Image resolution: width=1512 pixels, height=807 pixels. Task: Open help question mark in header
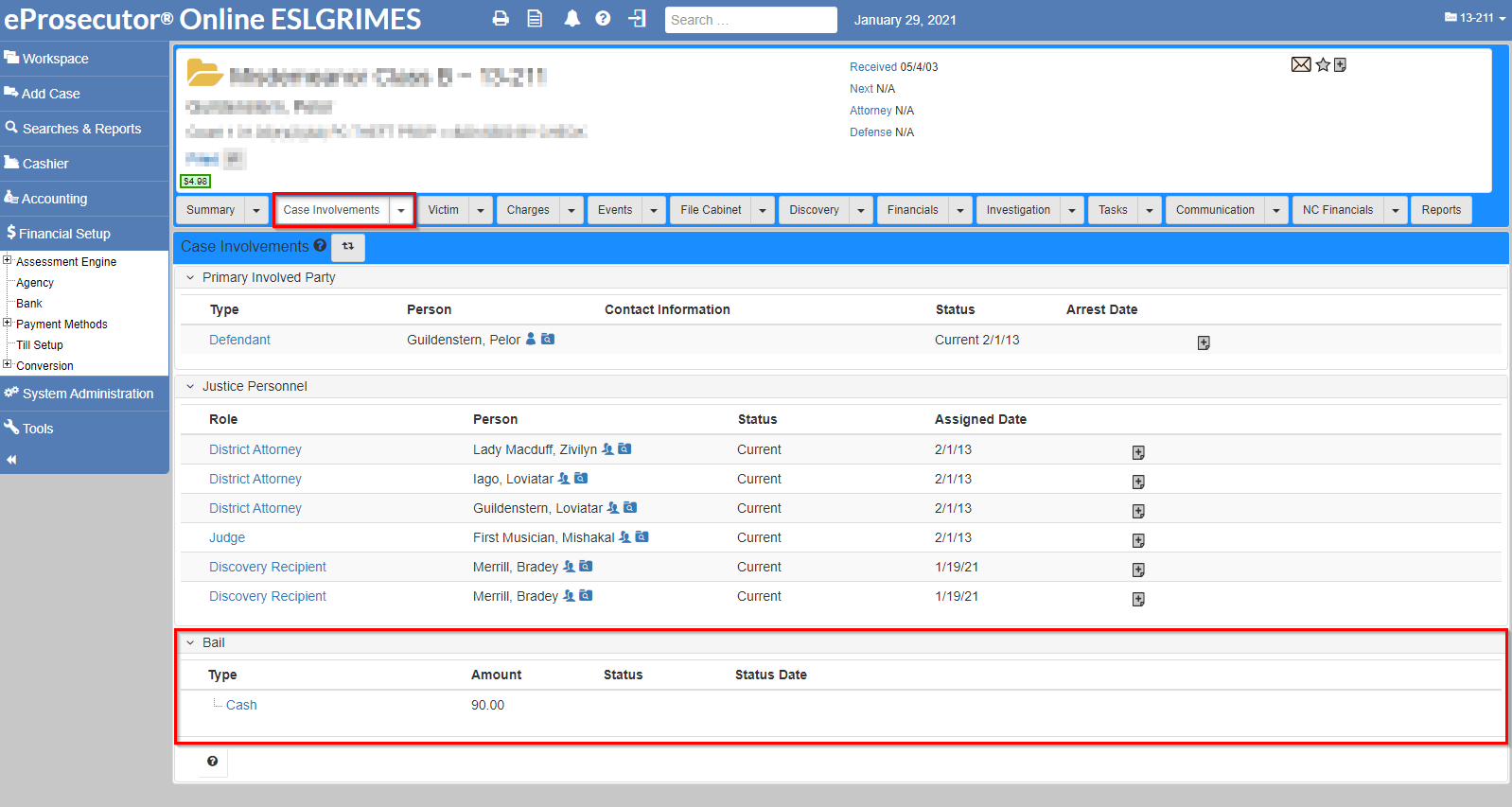coord(603,19)
